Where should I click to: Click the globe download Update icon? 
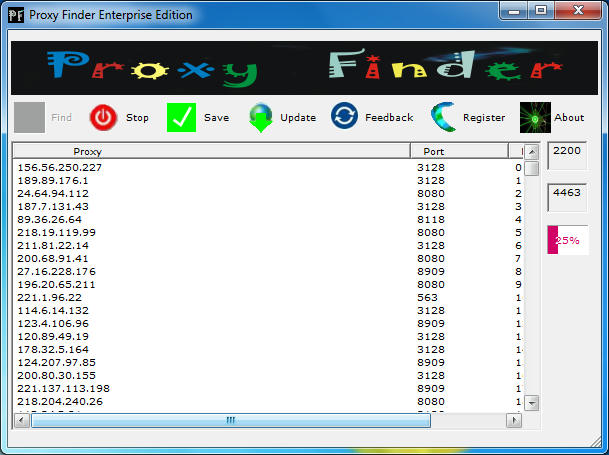coord(261,117)
